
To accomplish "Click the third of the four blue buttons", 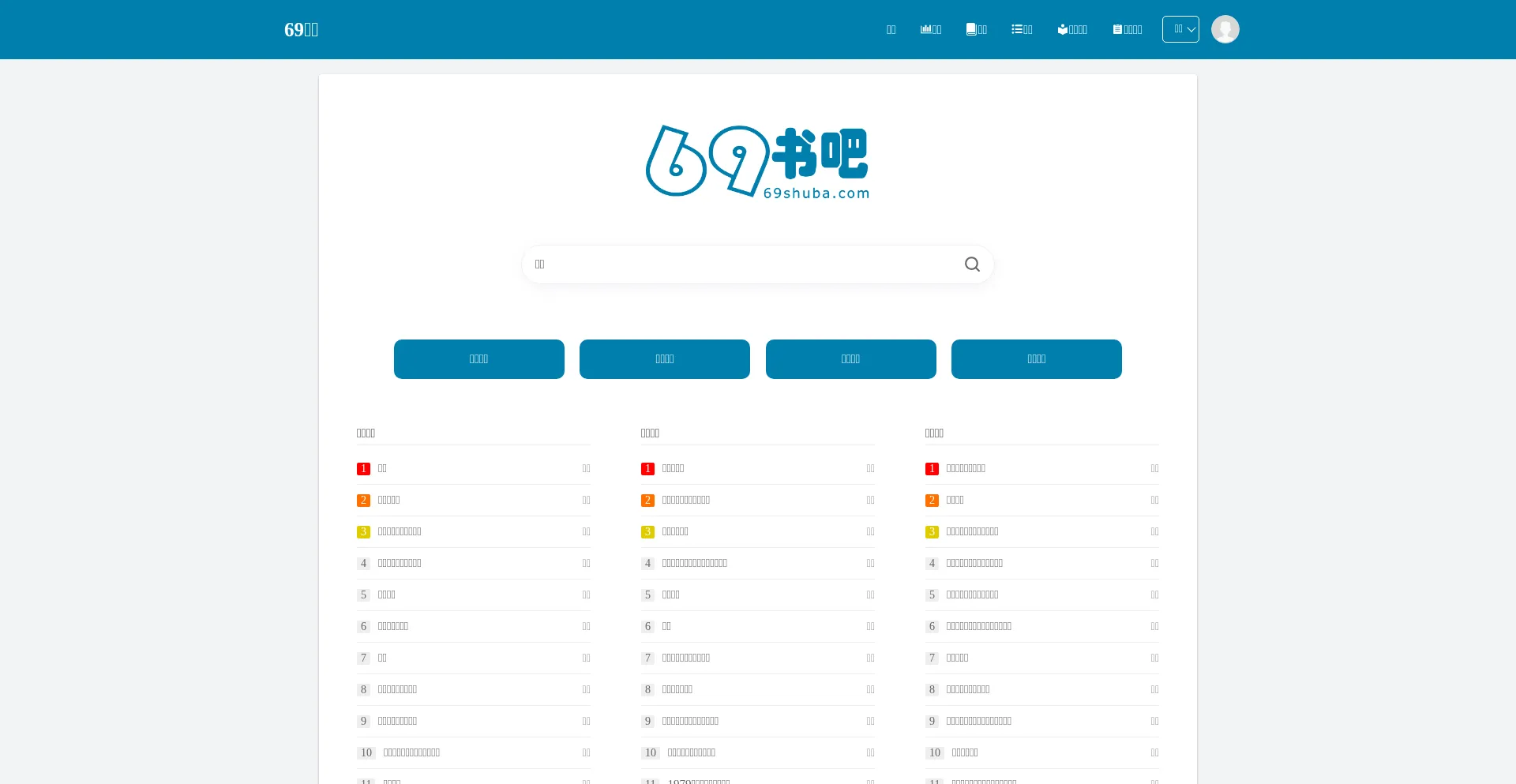I will [851, 359].
